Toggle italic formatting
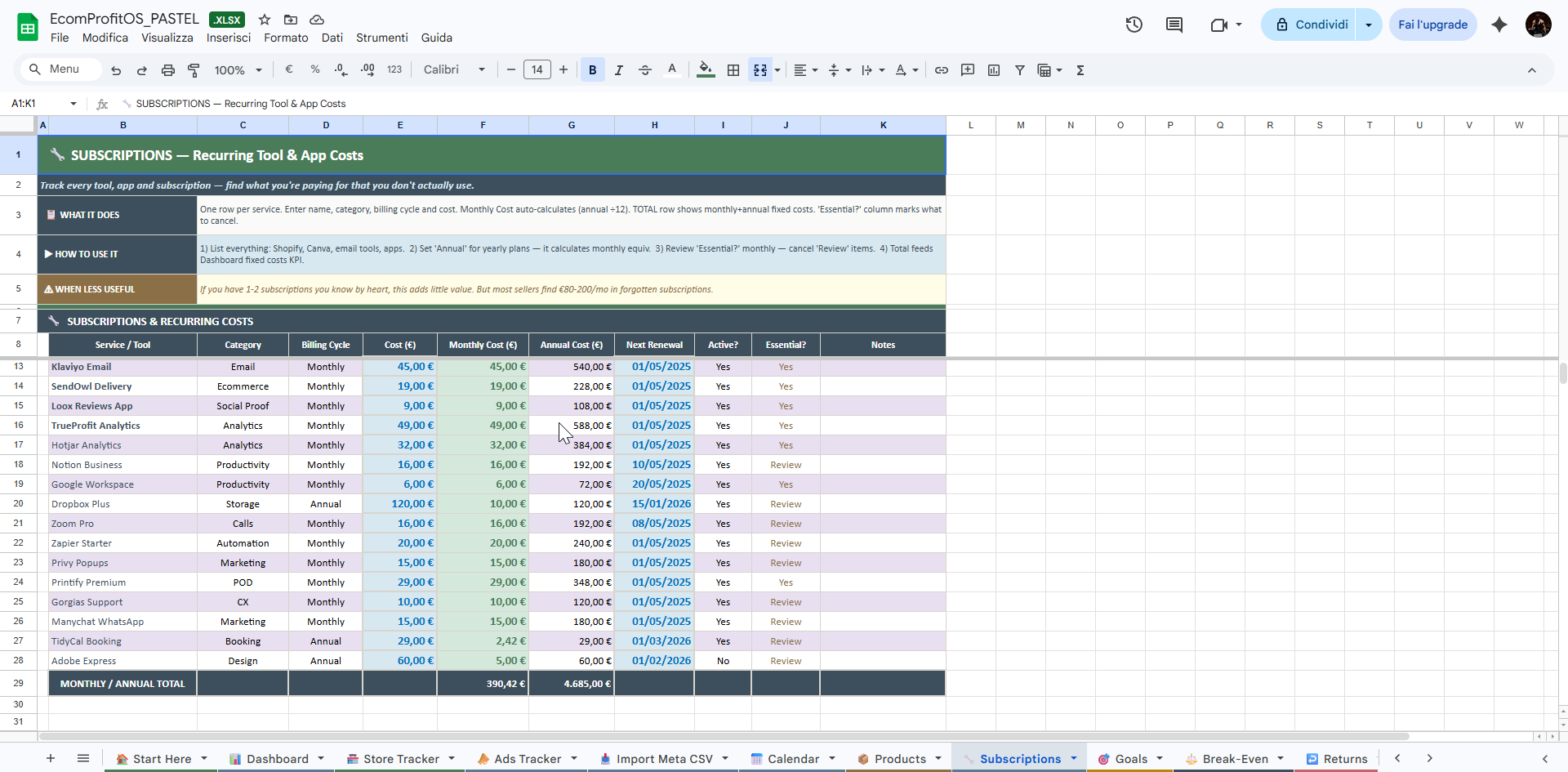The height and width of the screenshot is (772, 1568). point(619,70)
